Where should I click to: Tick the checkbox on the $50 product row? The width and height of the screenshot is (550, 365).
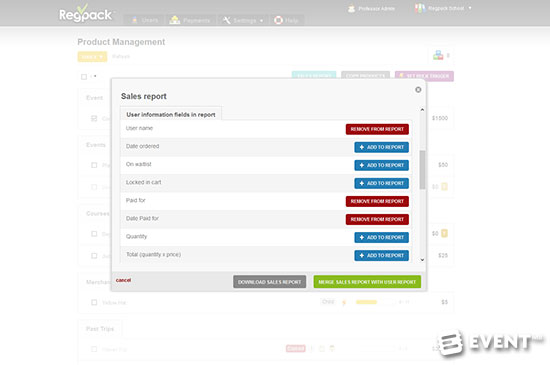94,165
